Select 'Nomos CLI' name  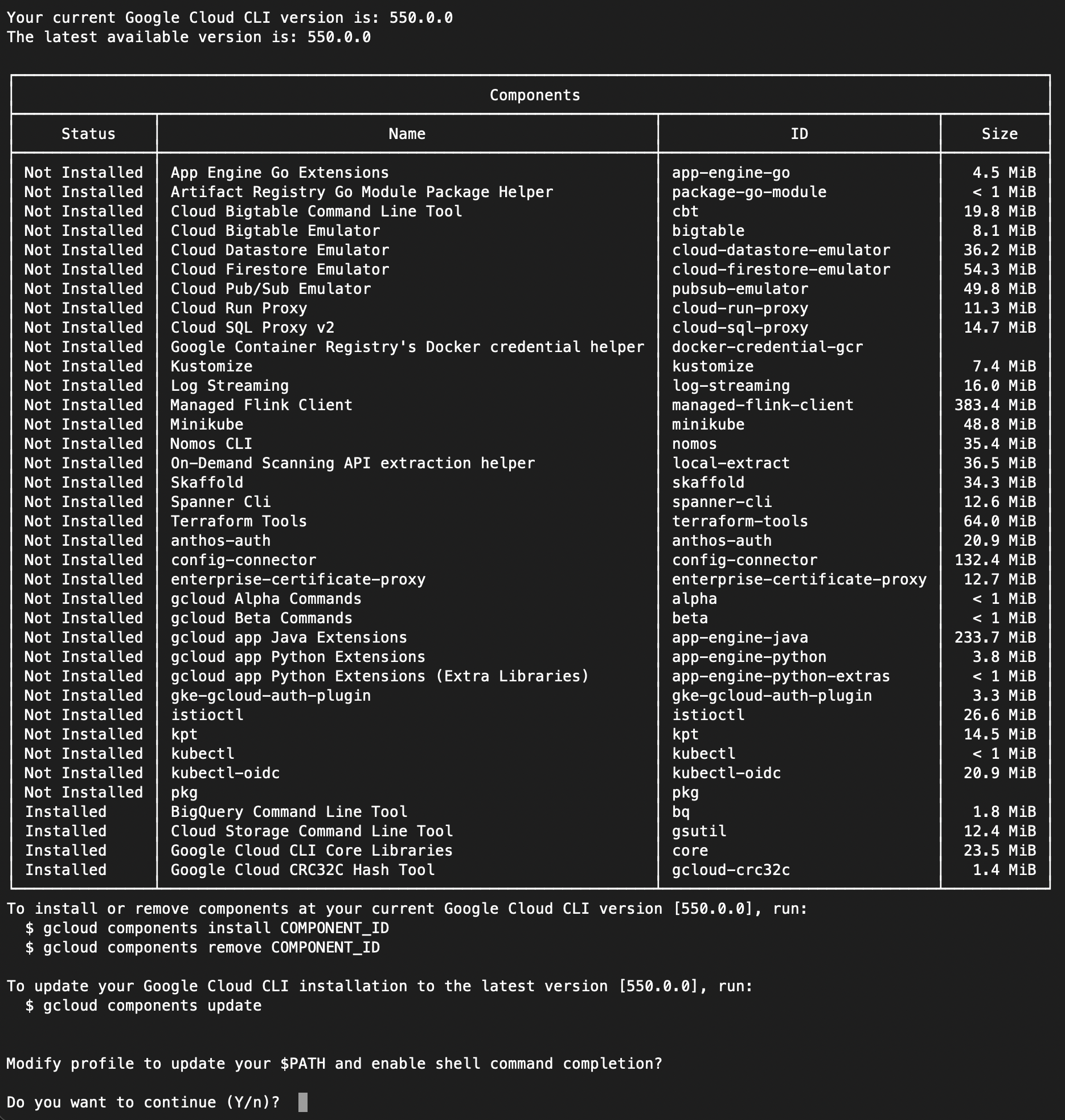[211, 444]
